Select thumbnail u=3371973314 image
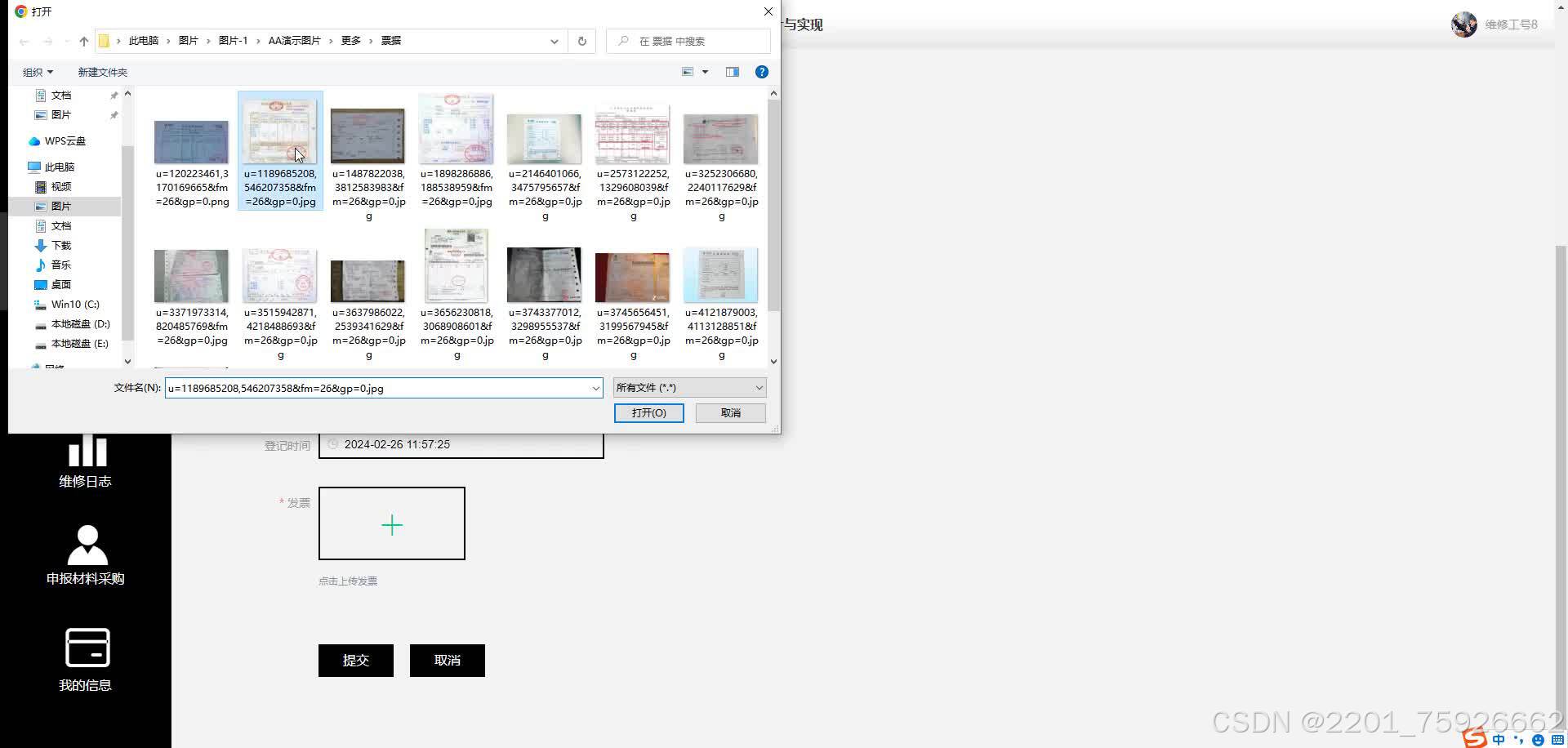Viewport: 1568px width, 748px height. point(192,276)
